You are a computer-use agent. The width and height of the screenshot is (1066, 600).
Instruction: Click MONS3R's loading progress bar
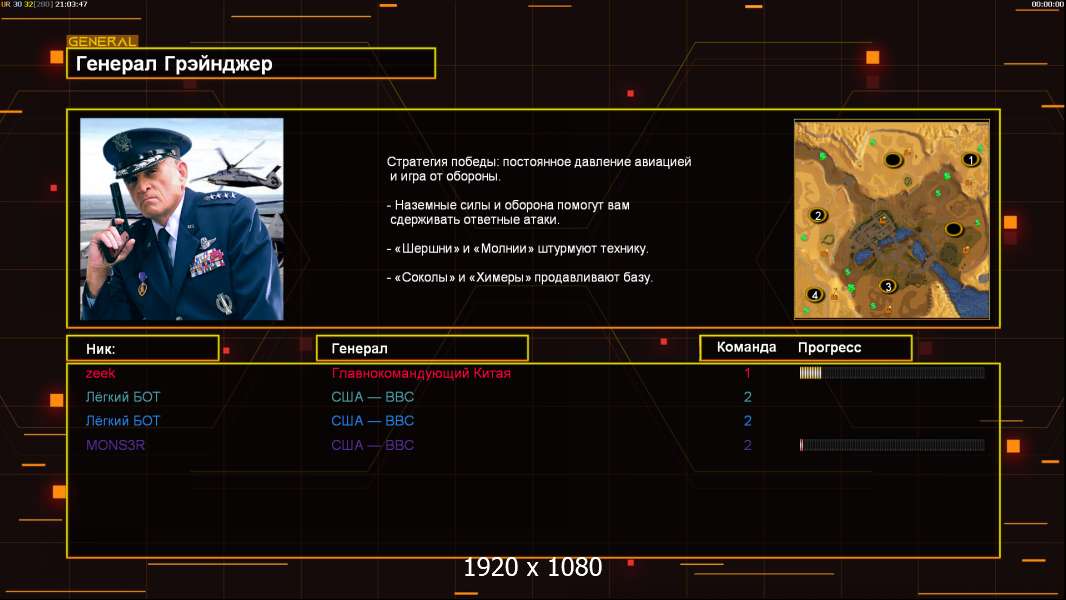(892, 445)
